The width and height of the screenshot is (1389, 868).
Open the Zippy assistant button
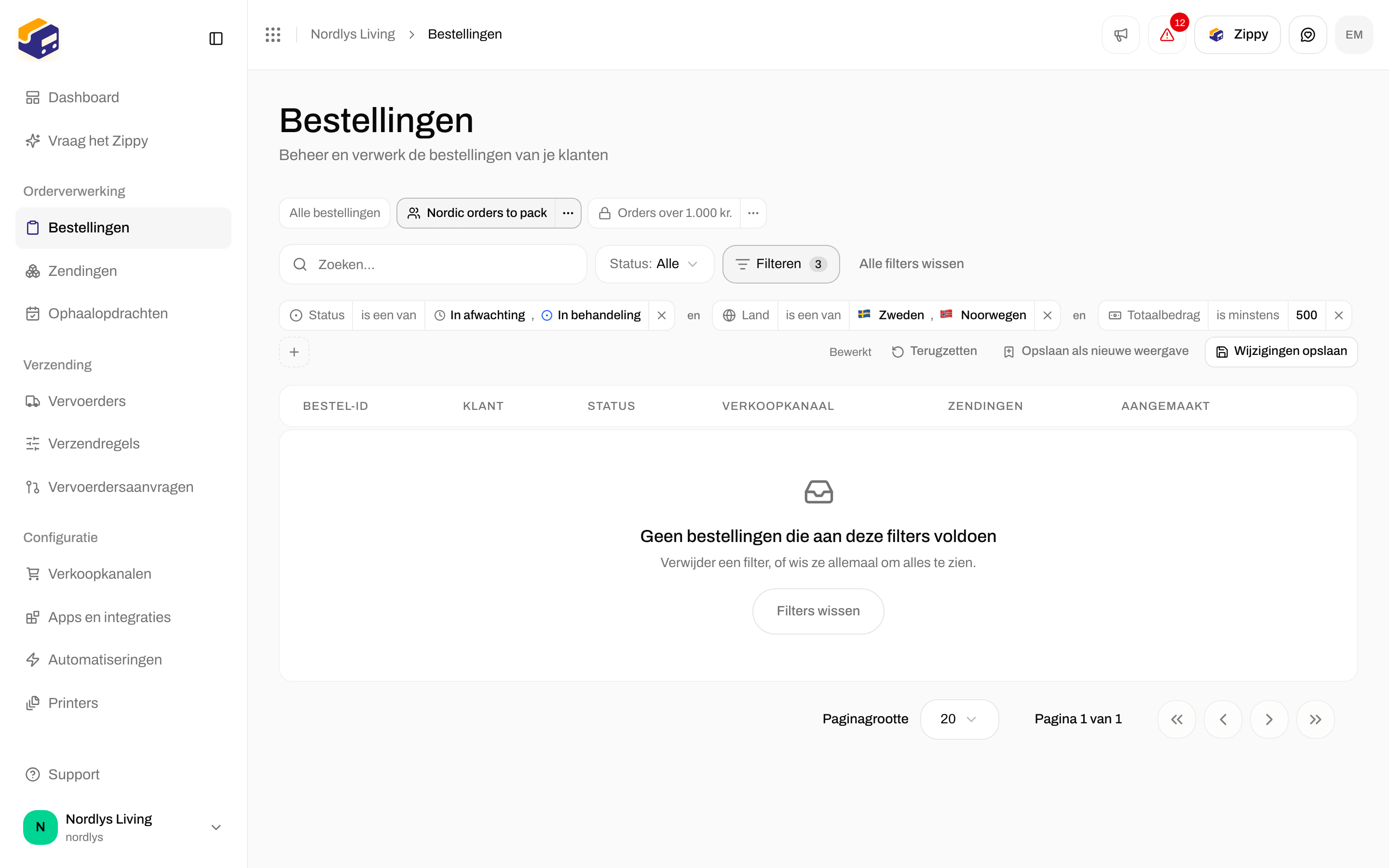click(1238, 34)
